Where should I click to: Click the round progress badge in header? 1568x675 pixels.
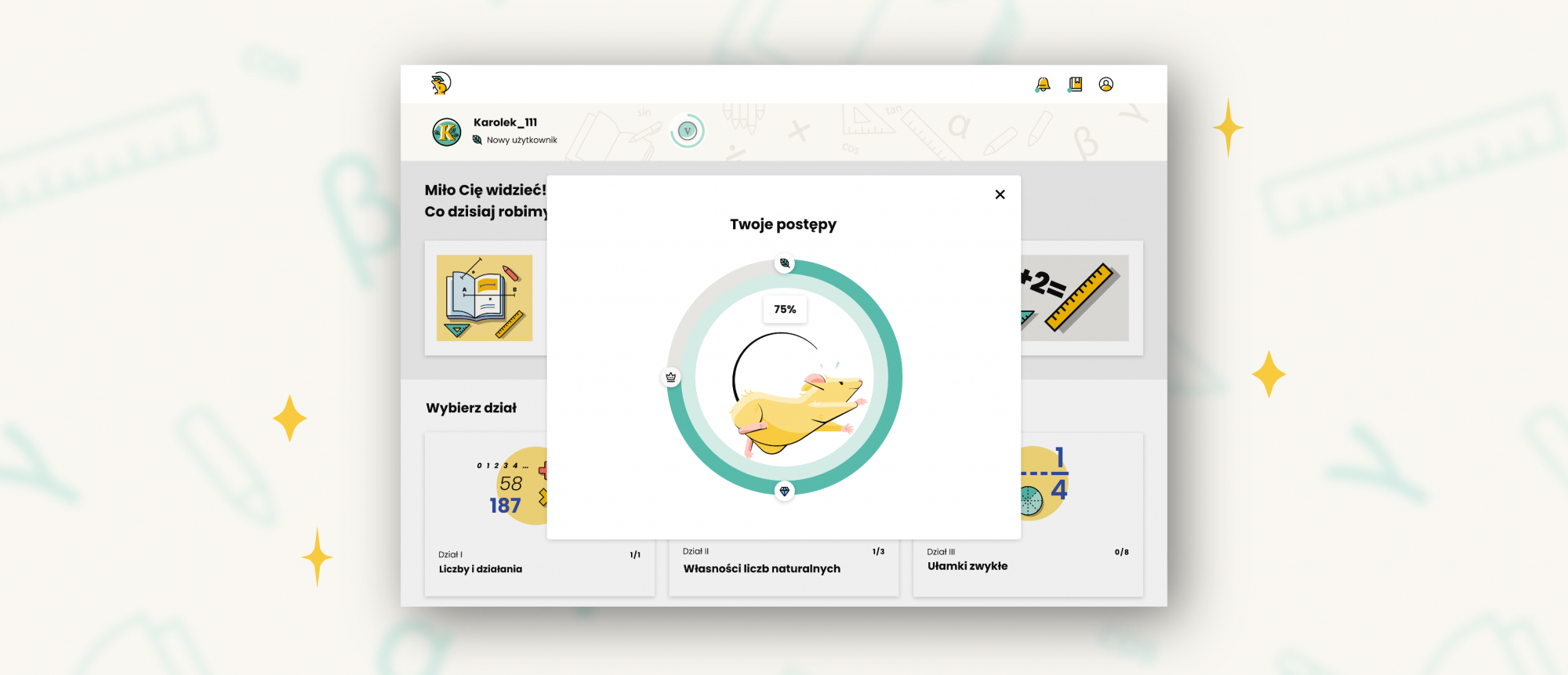[688, 131]
